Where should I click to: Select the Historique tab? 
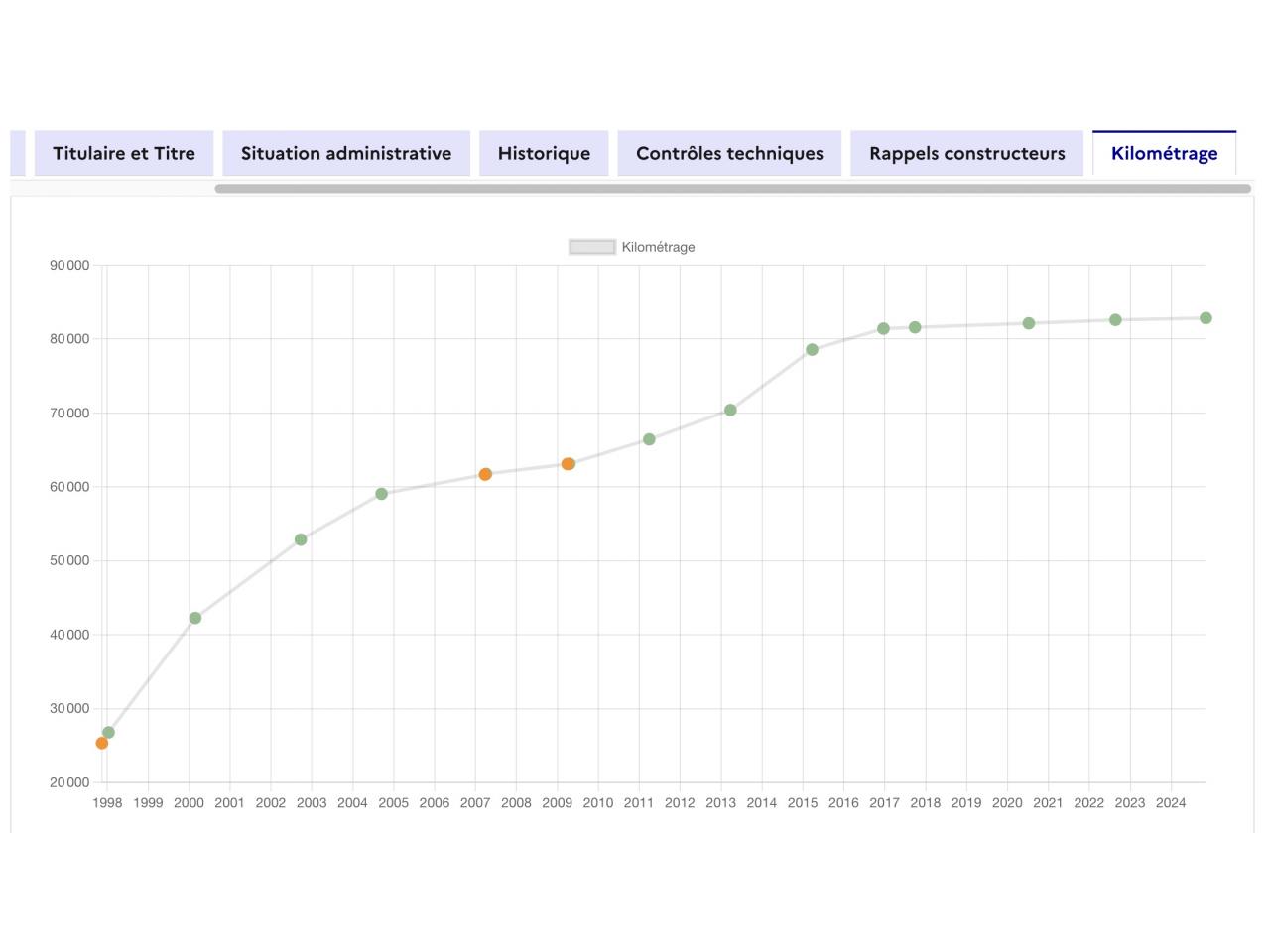pyautogui.click(x=544, y=153)
